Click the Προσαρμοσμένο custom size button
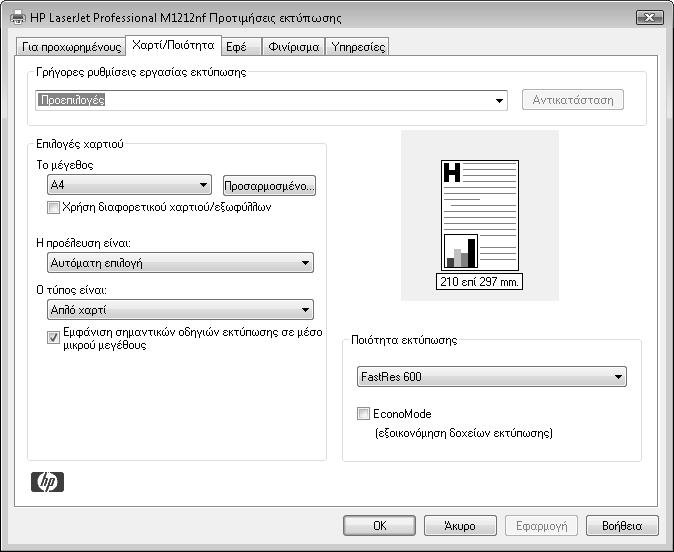674x552 pixels. [x=270, y=186]
